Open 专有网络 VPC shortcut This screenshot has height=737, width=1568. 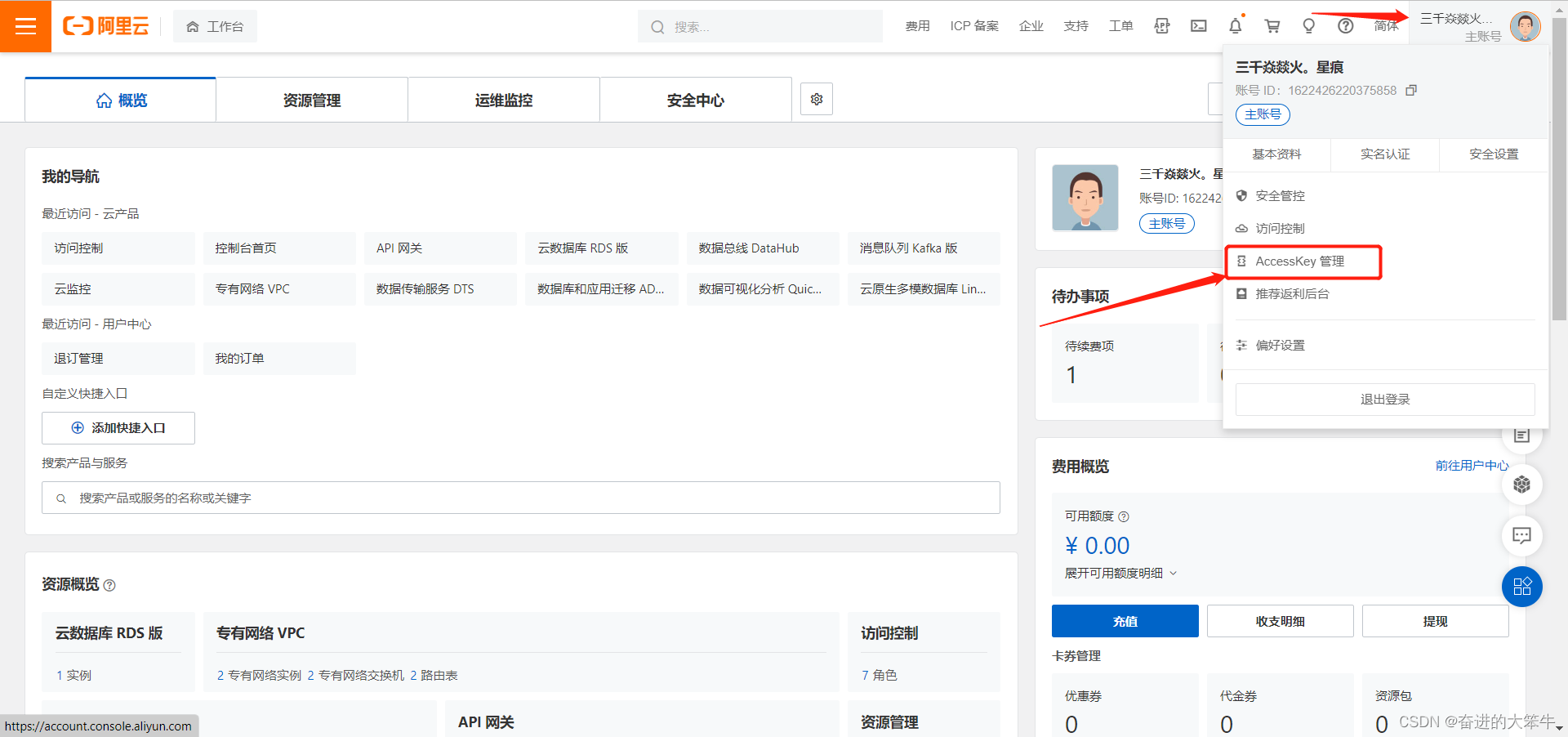pos(279,289)
